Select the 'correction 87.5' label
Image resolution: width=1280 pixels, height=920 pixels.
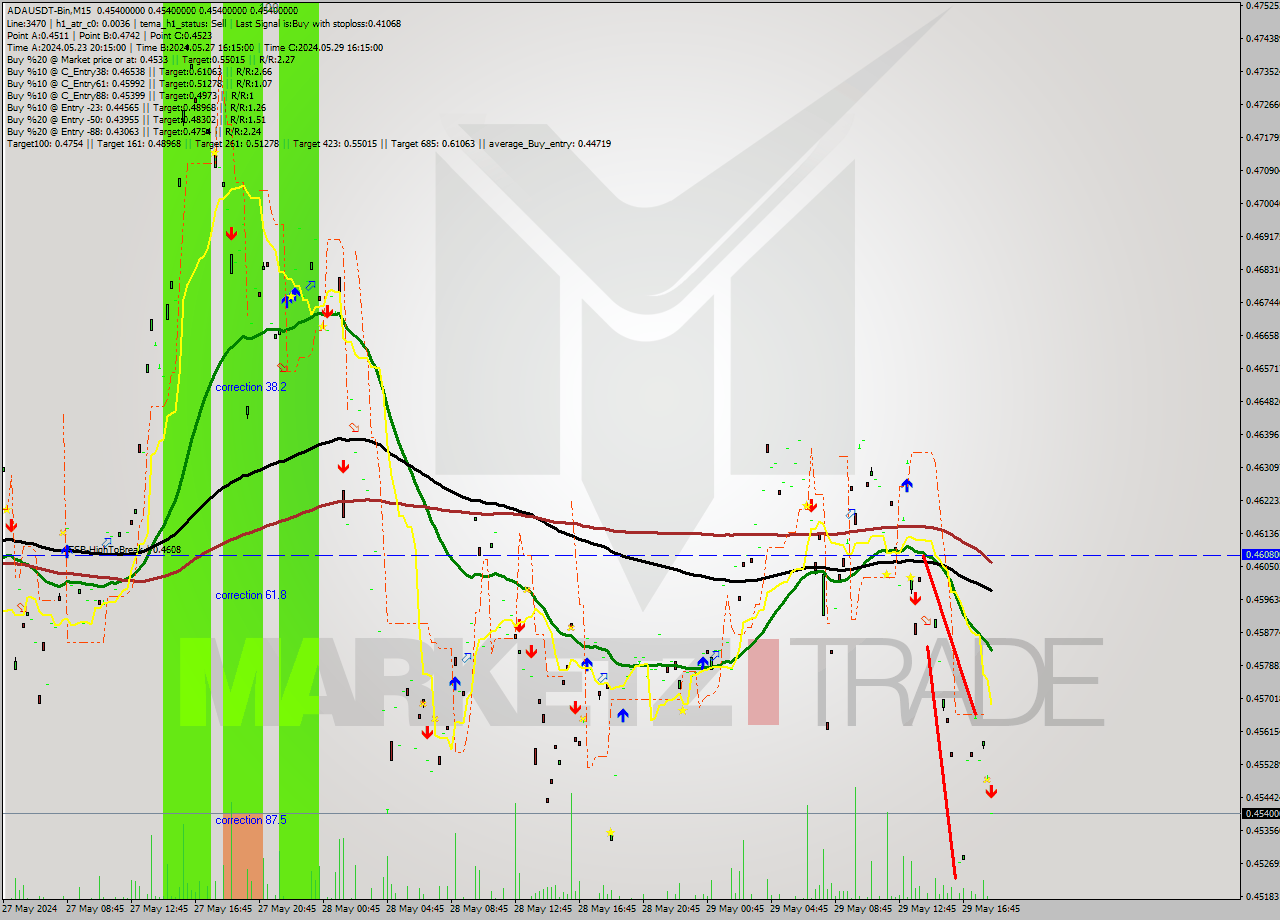[251, 820]
